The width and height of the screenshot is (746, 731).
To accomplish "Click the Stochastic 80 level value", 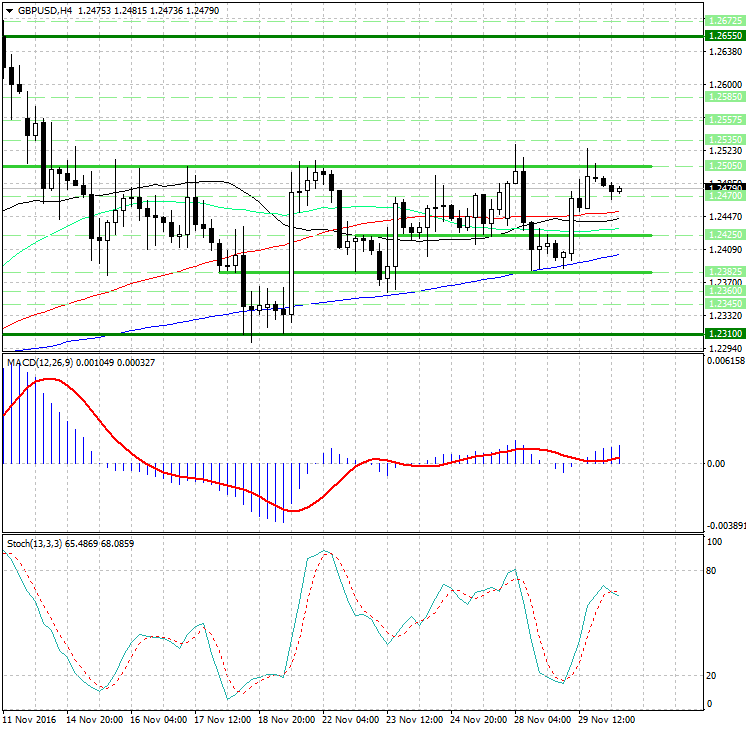I will (714, 571).
